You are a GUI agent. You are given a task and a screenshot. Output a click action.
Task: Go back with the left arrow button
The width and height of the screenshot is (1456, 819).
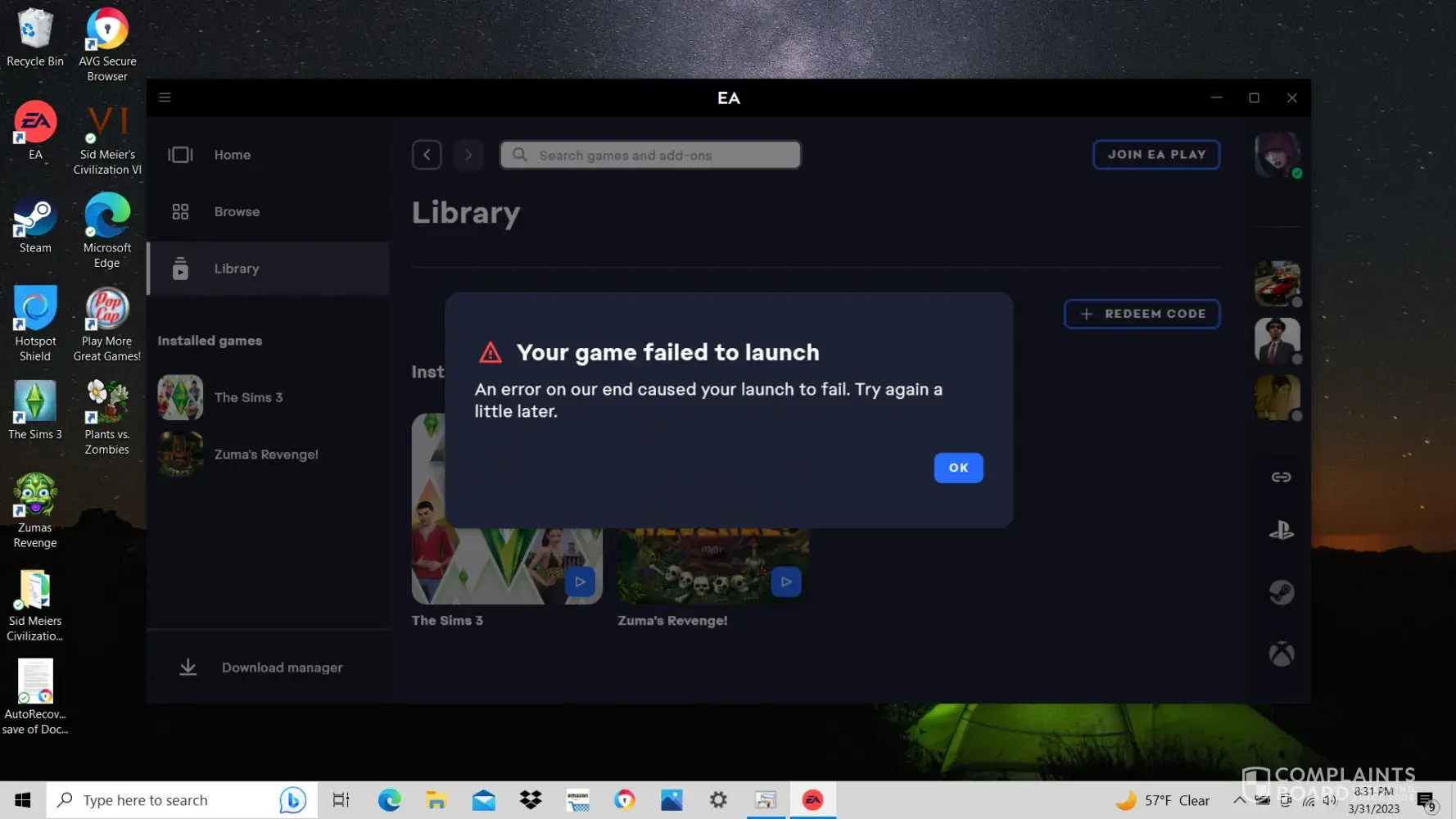click(427, 155)
